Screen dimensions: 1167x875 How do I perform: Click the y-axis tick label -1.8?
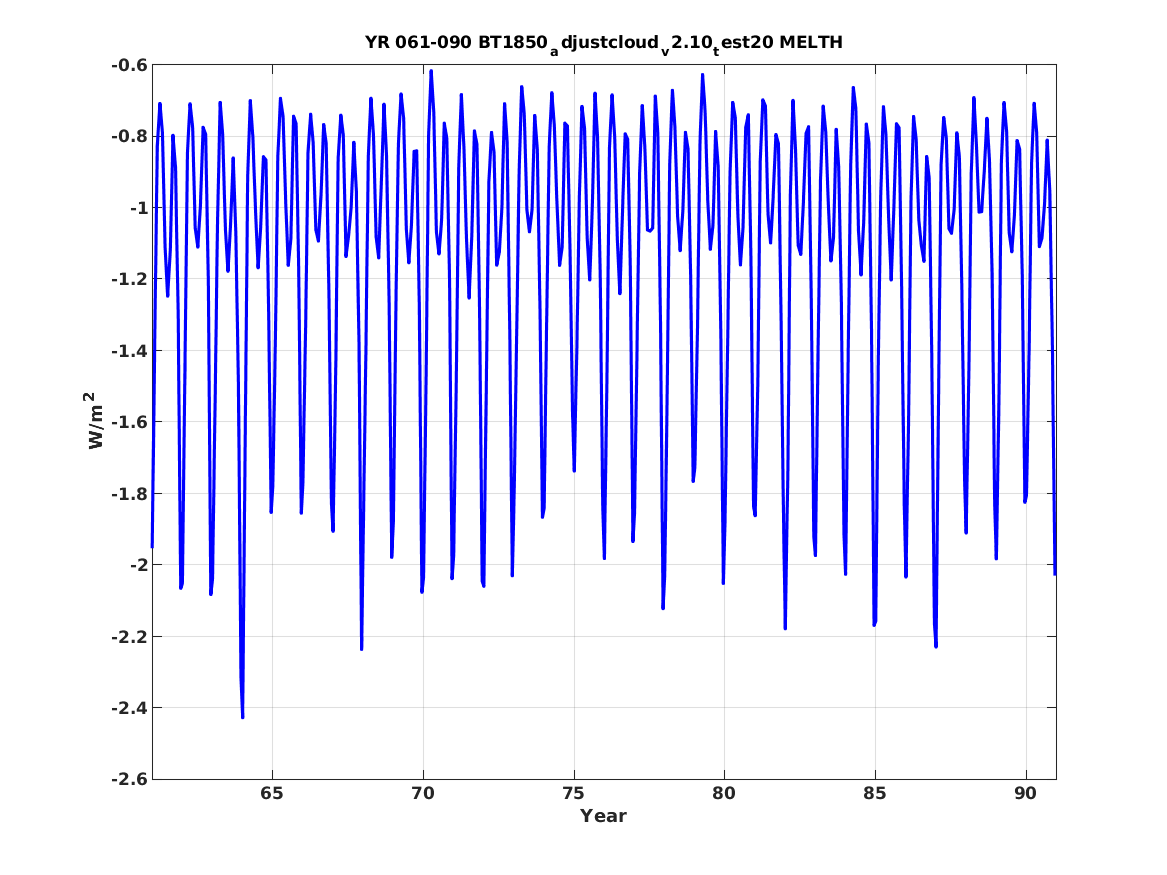click(x=129, y=493)
